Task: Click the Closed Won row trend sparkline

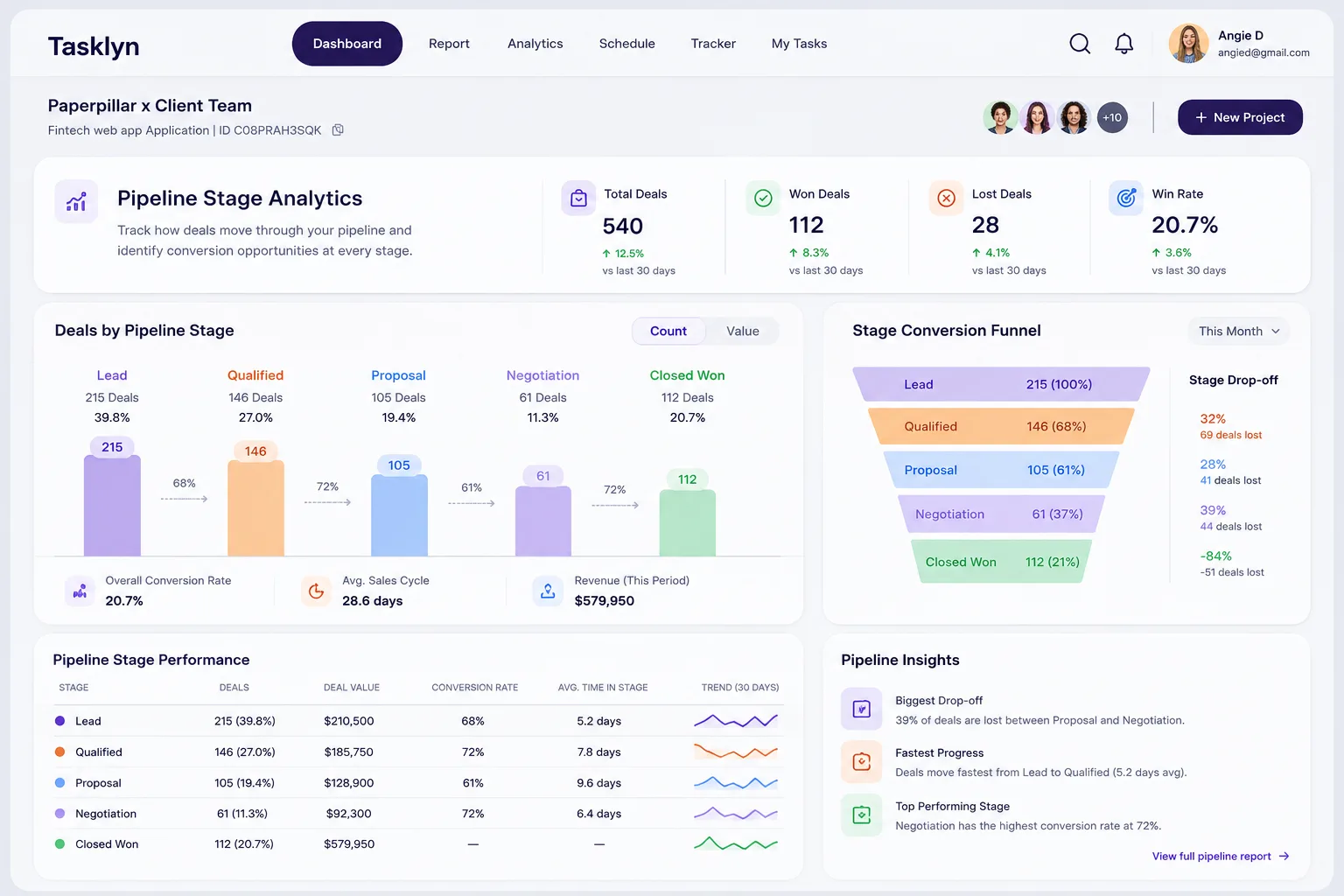Action: 736,844
